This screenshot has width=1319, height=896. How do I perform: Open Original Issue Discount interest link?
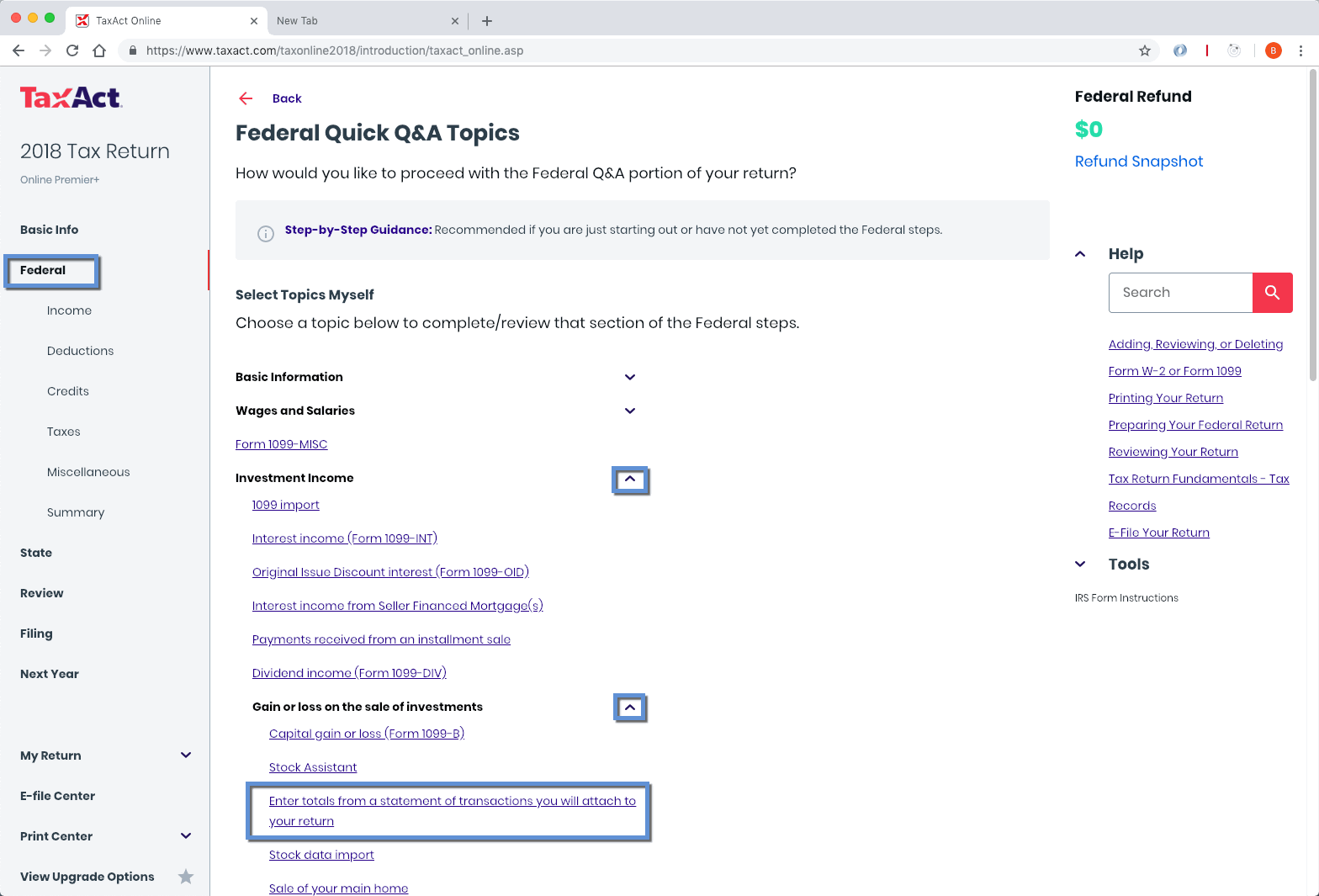coord(390,572)
